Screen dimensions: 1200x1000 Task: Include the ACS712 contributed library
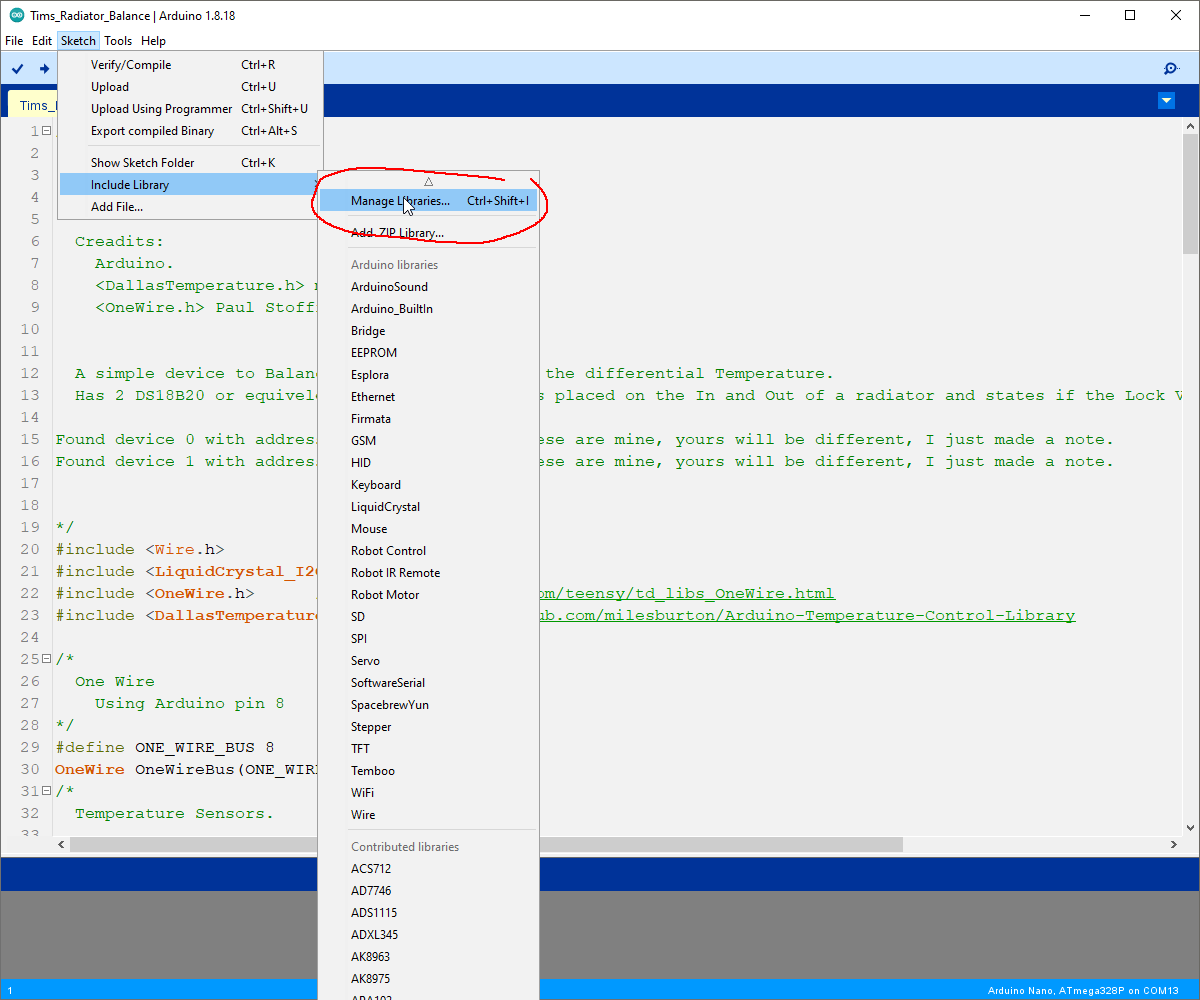[x=428, y=869]
